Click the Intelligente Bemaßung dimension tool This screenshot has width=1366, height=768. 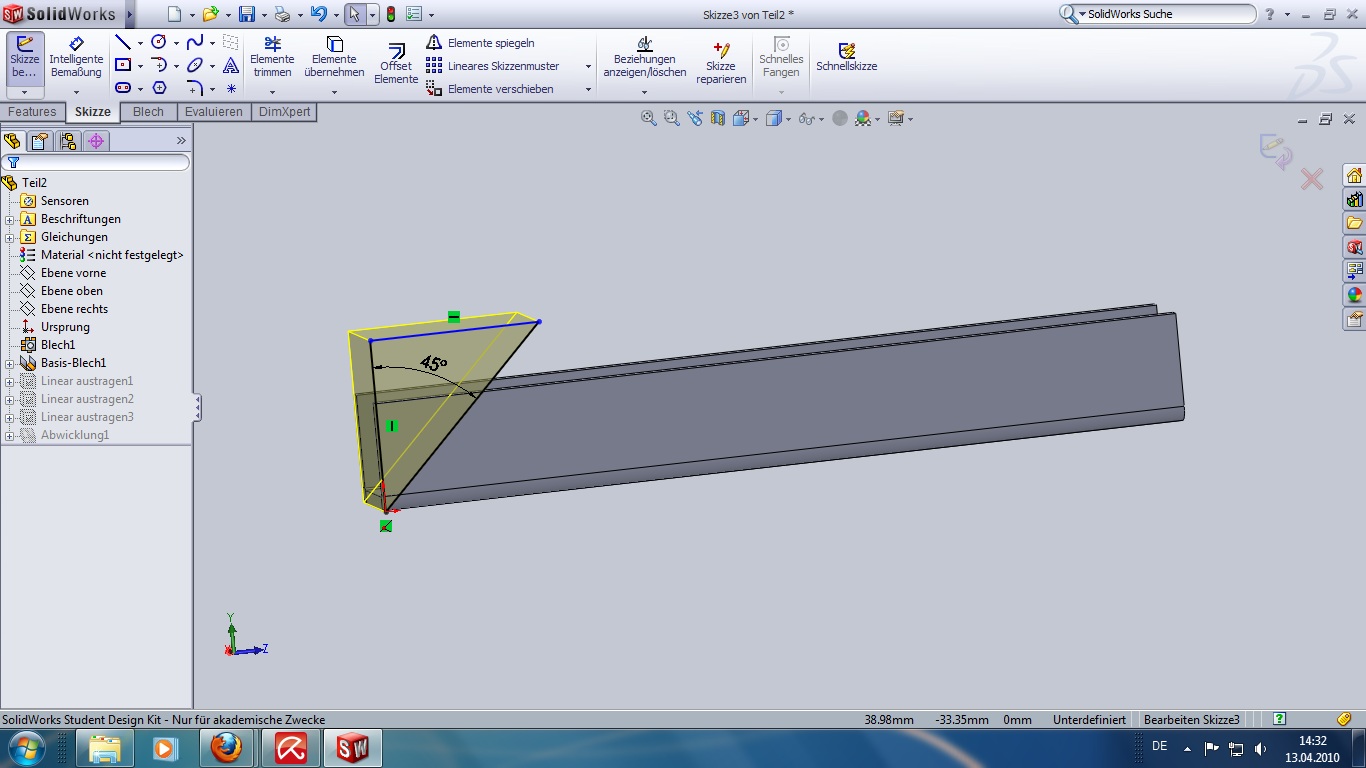point(76,59)
